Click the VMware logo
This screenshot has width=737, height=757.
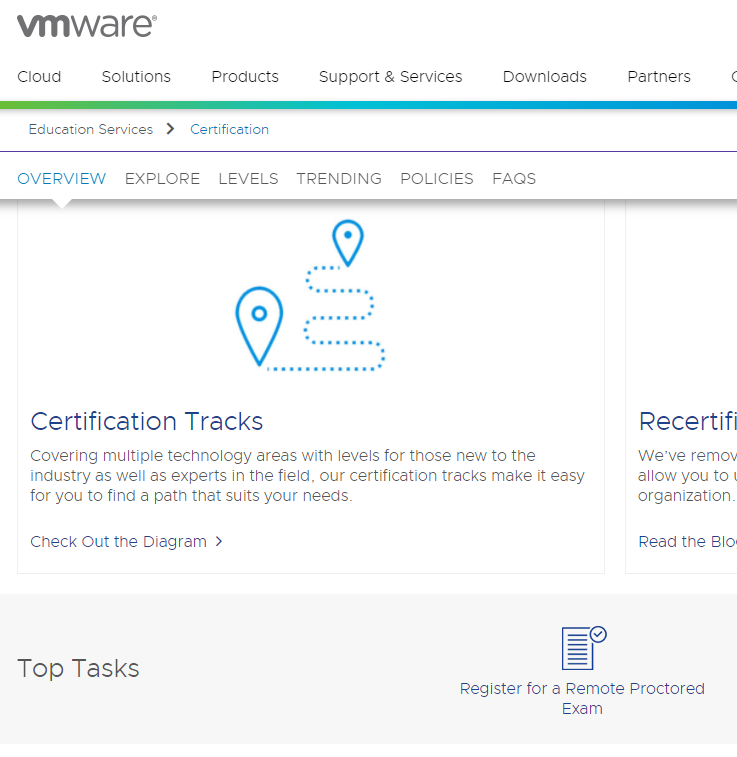tap(87, 26)
